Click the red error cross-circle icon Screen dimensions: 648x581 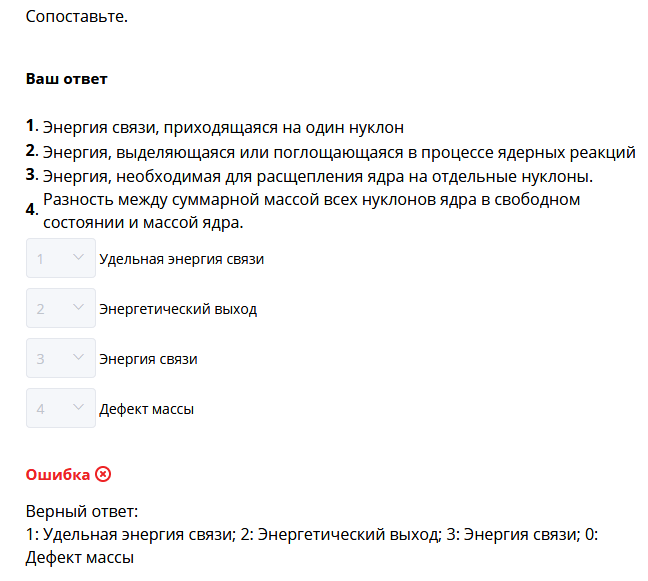coord(103,474)
